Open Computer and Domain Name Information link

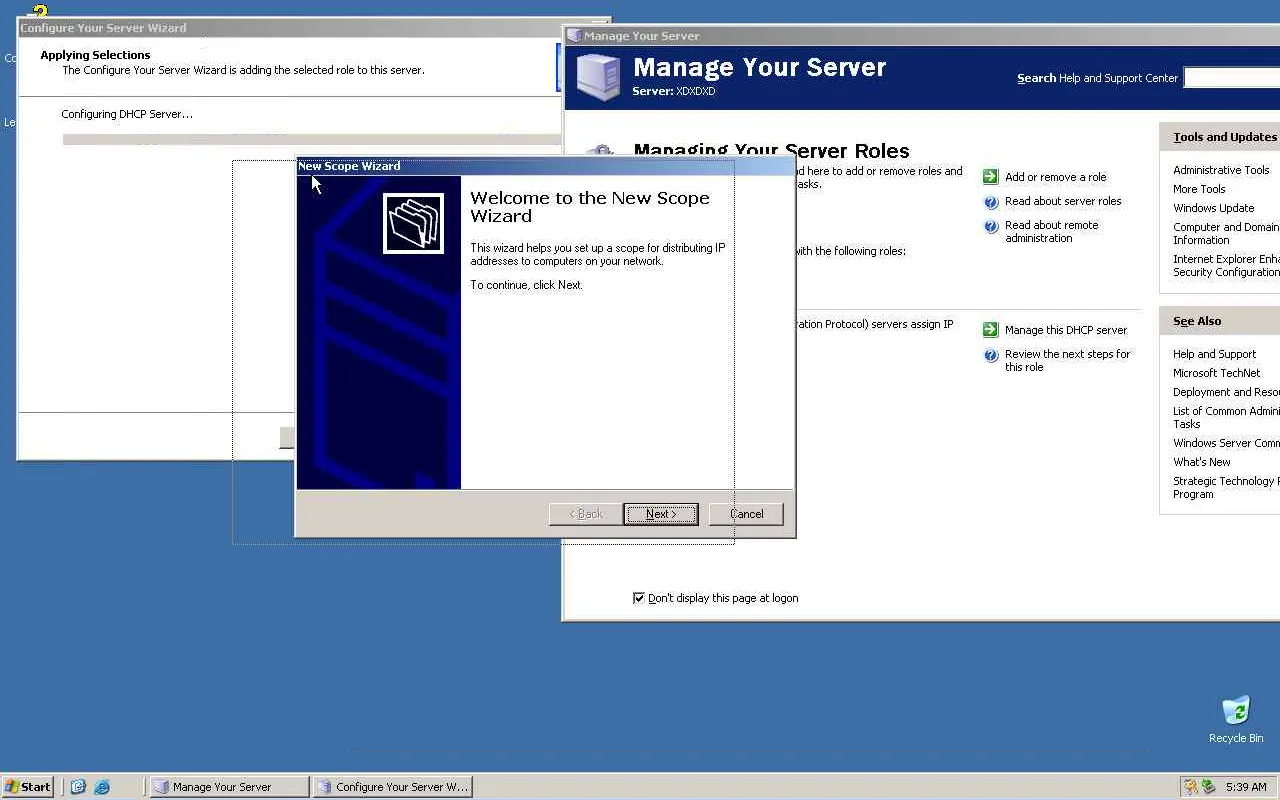click(x=1226, y=234)
